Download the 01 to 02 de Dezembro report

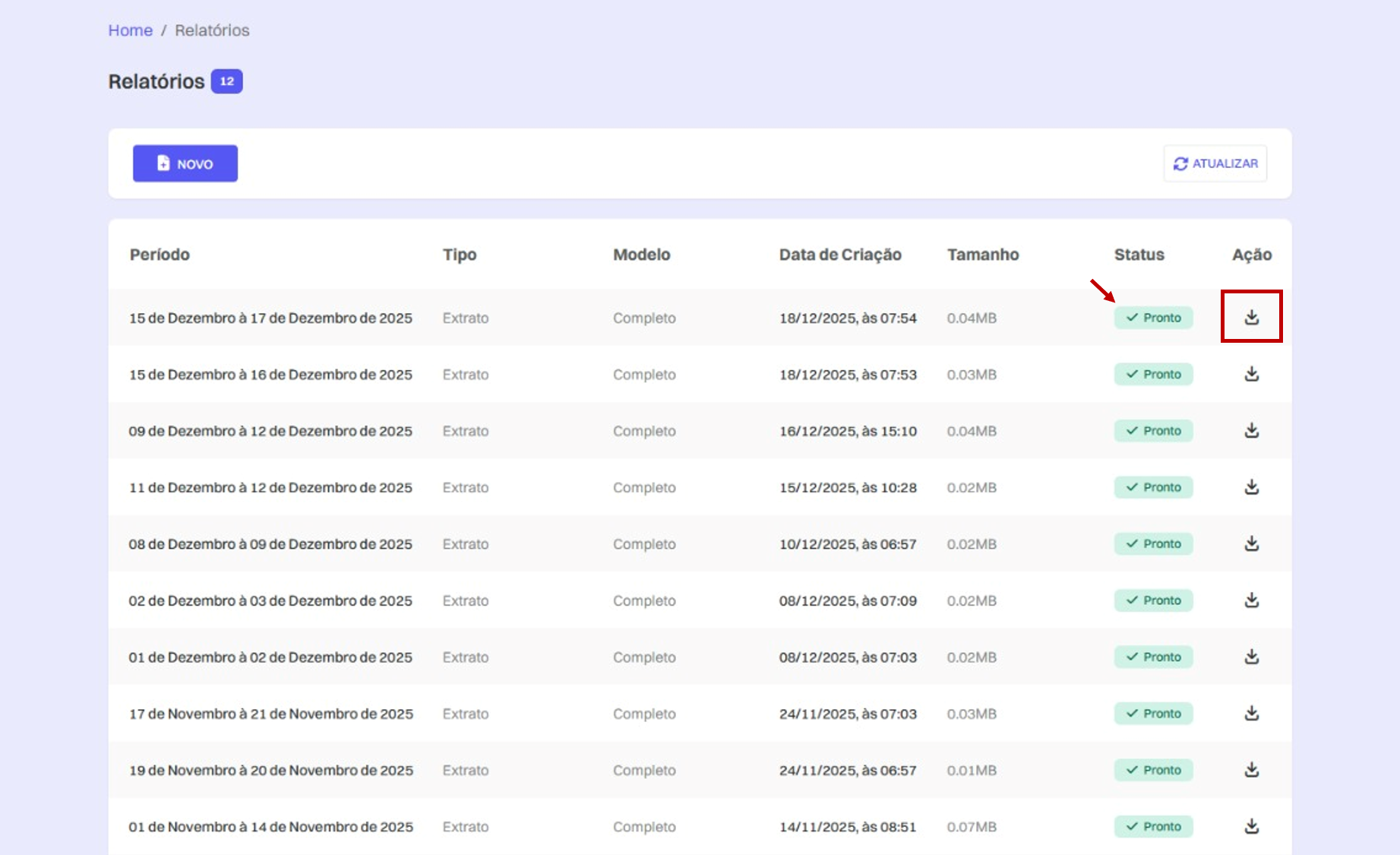click(x=1251, y=656)
